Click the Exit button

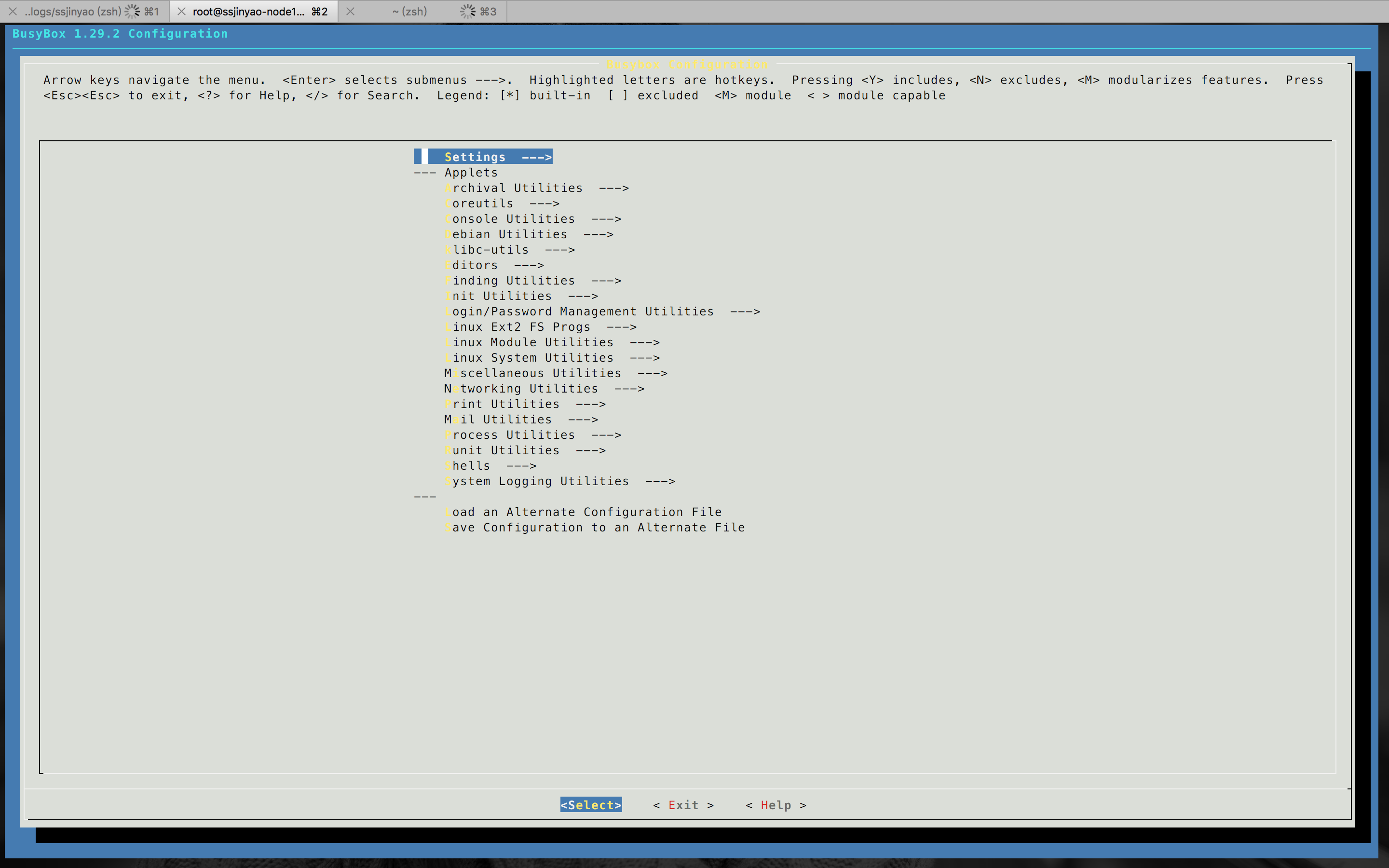[683, 805]
